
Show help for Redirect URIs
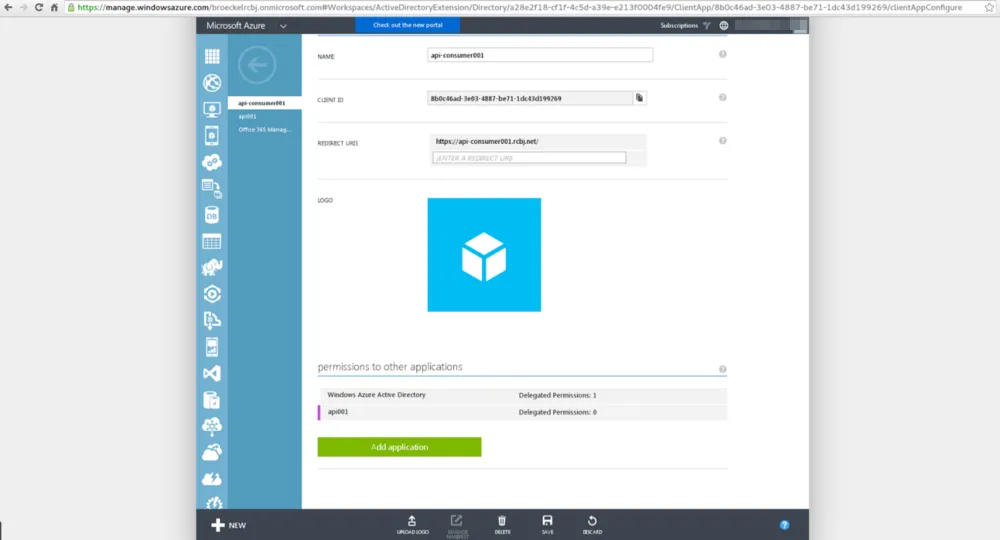click(x=723, y=141)
